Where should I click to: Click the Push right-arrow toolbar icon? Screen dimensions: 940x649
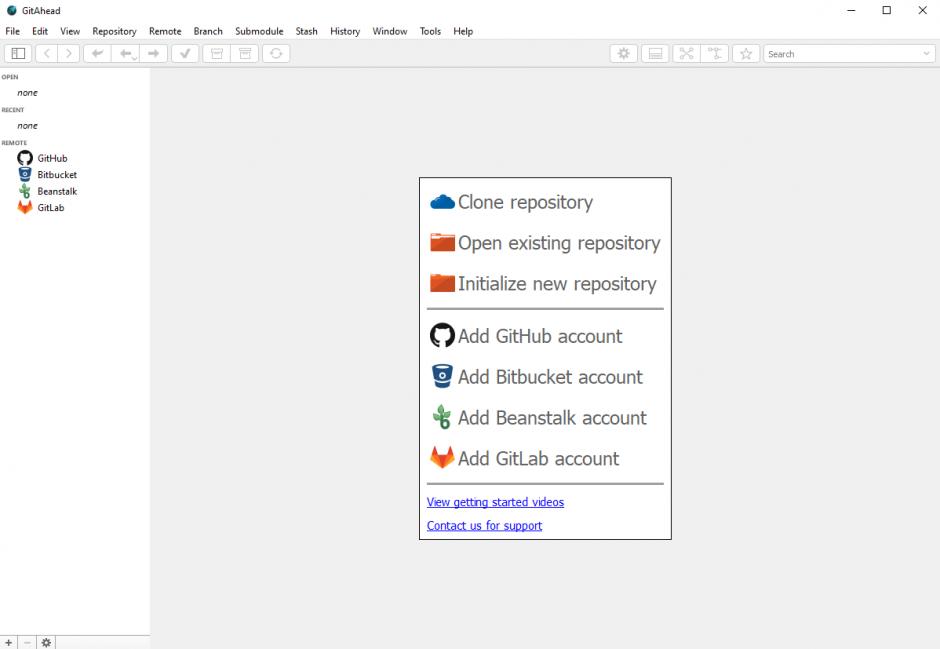[x=153, y=53]
